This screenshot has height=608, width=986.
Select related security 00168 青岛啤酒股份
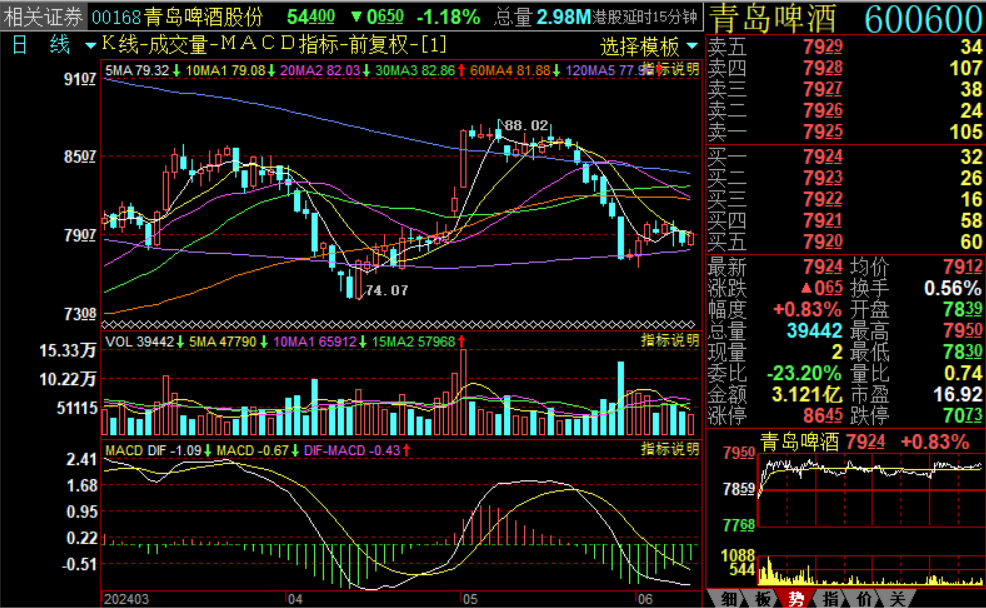click(177, 17)
